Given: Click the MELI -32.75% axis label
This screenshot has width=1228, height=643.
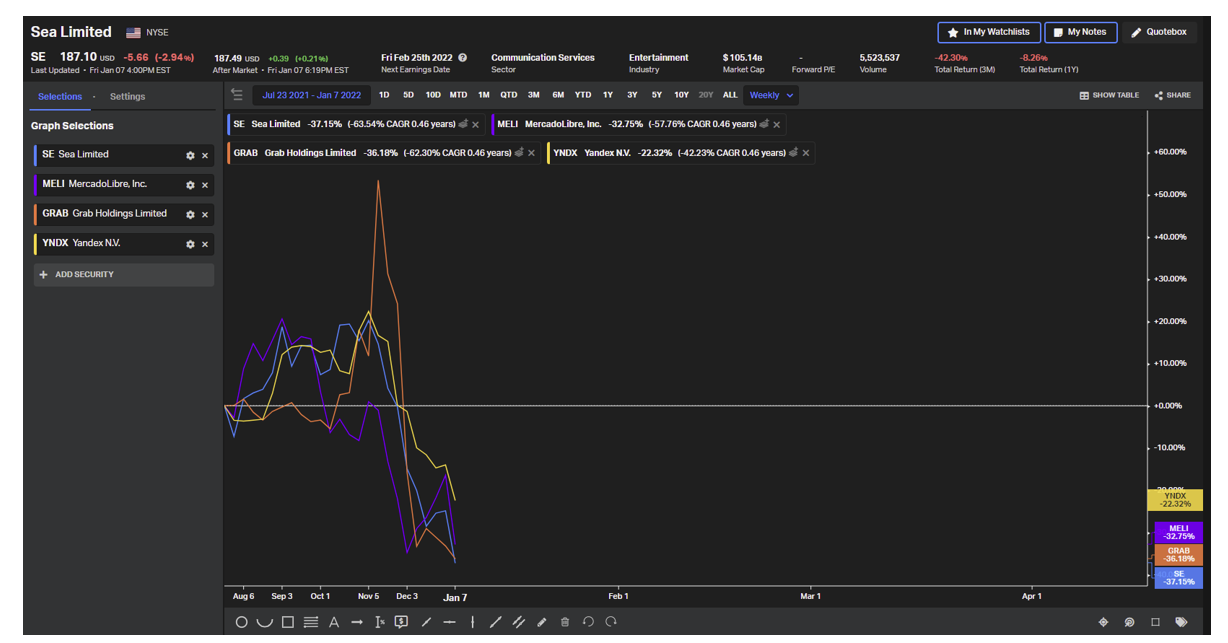Looking at the screenshot, I should click(x=1178, y=533).
